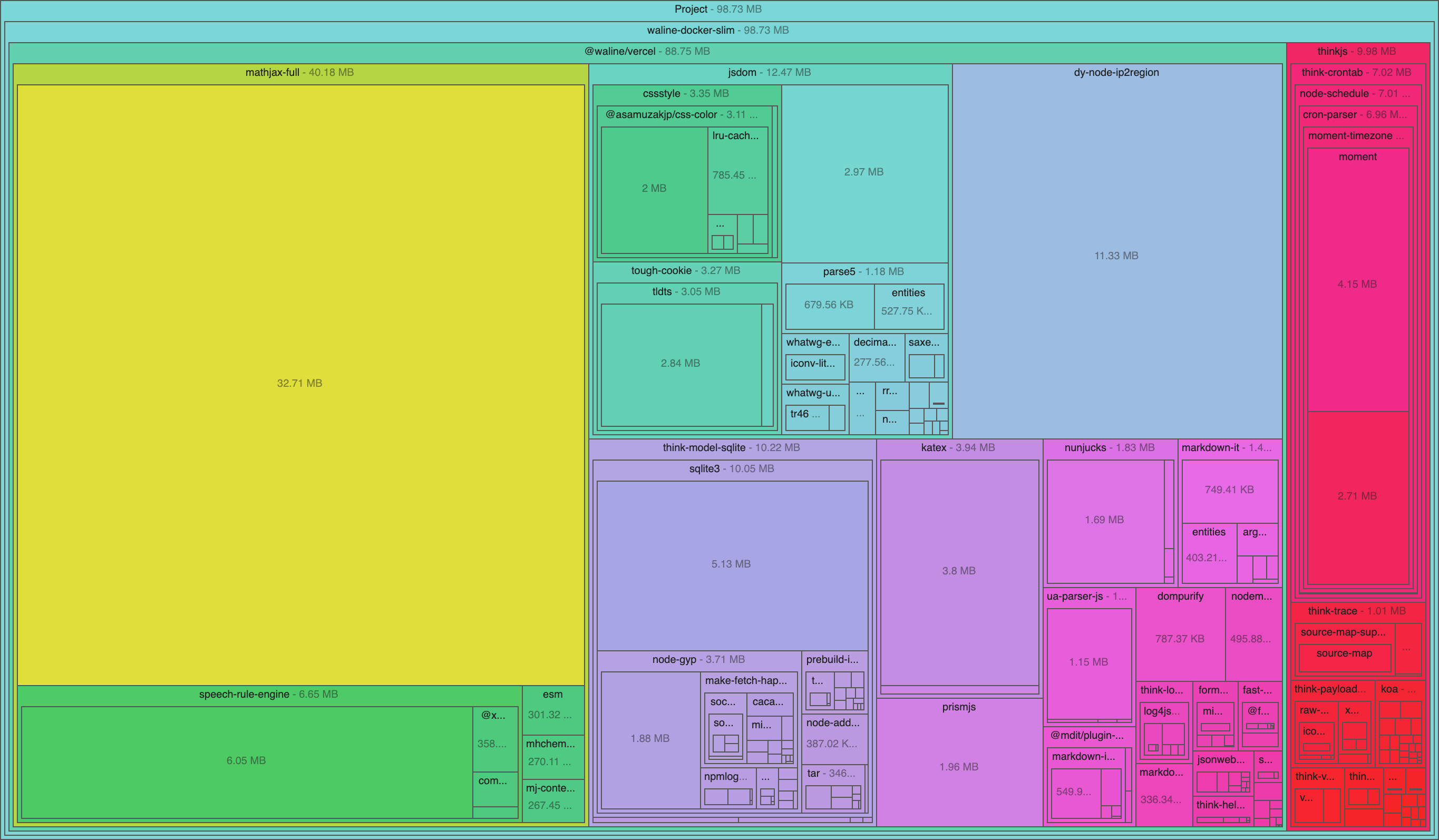Viewport: 1439px width, 840px height.
Task: Select the ua-parser-js 1.15 MB block
Action: pos(1088,662)
